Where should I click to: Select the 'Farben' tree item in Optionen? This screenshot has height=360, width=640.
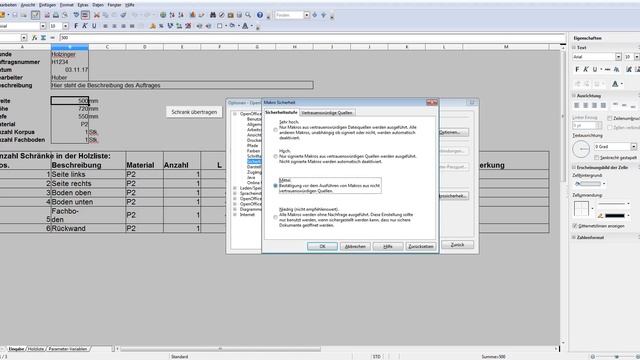click(x=253, y=151)
